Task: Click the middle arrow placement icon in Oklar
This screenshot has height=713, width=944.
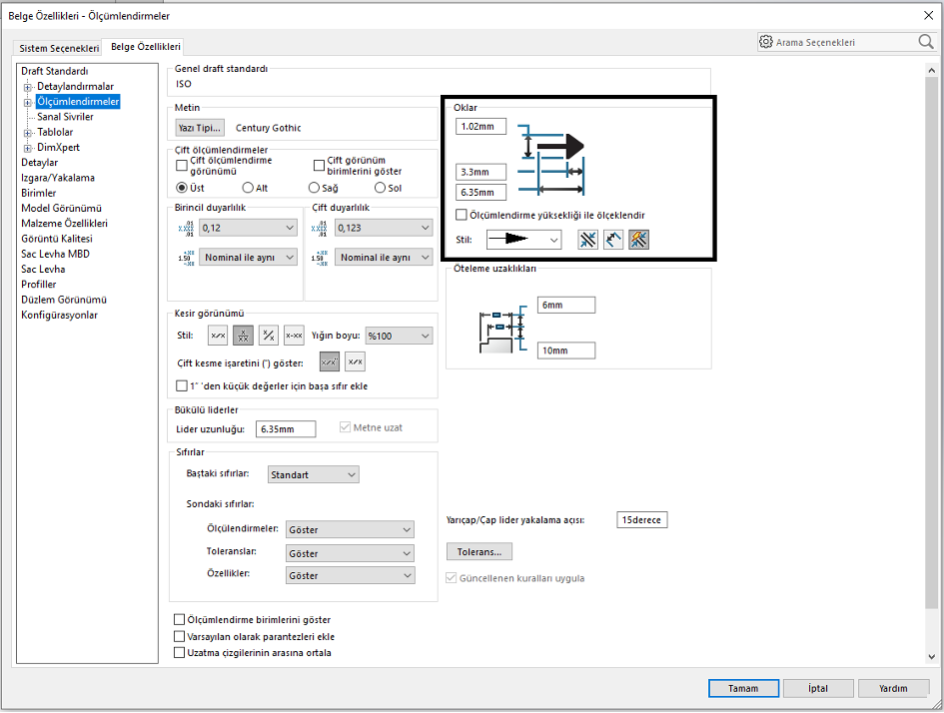Action: tap(613, 239)
